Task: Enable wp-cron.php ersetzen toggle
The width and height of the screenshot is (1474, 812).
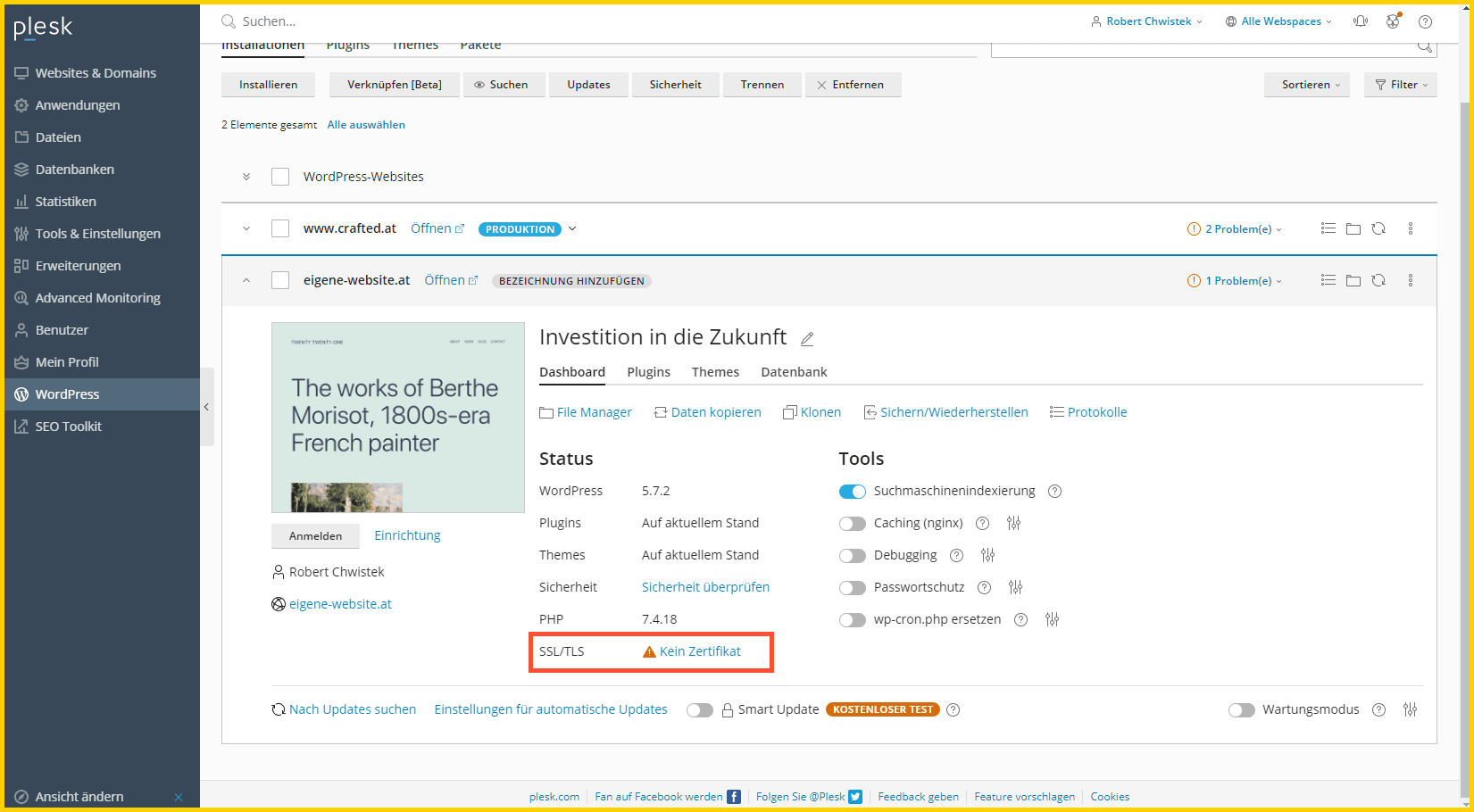Action: click(x=853, y=620)
